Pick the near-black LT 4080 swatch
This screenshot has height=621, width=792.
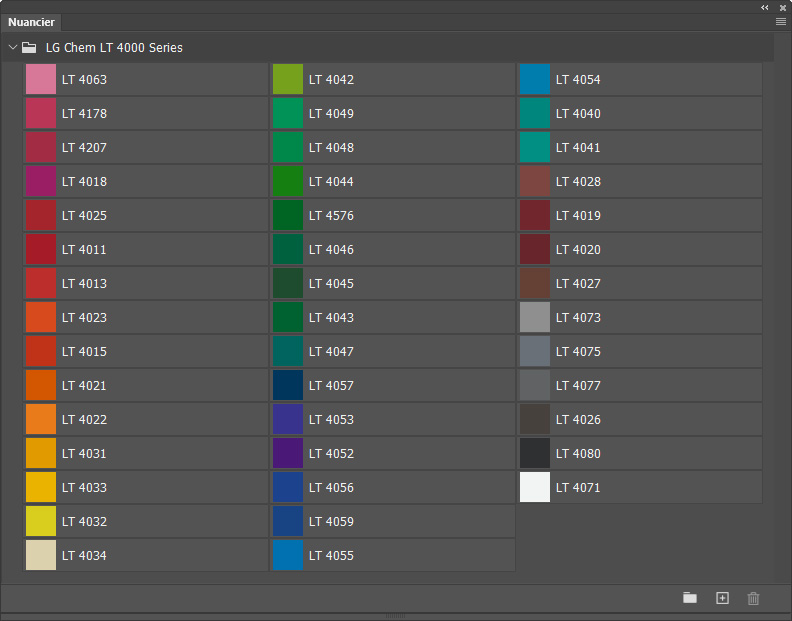pyautogui.click(x=535, y=453)
